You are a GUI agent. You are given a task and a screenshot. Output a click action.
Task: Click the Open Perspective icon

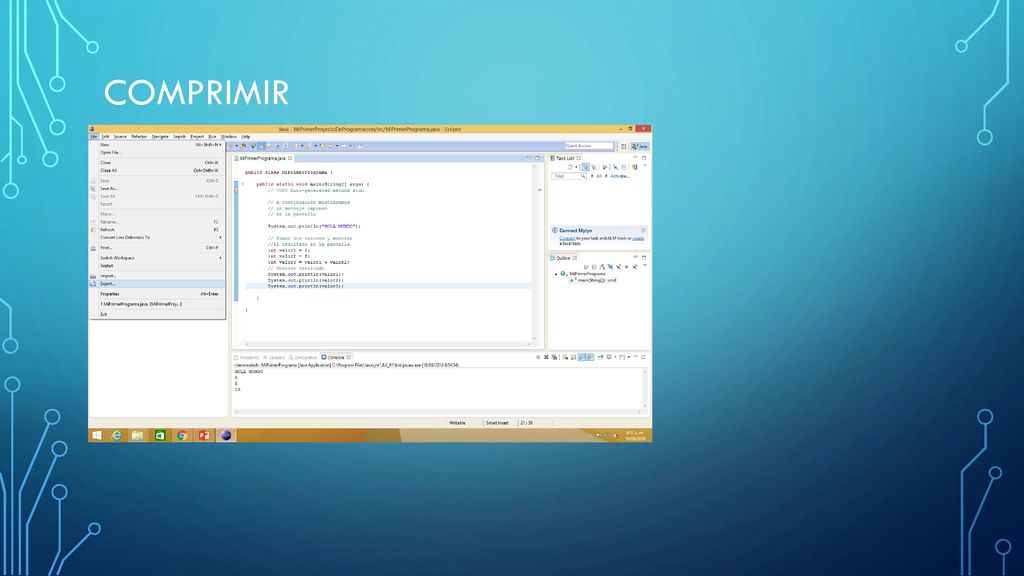(x=624, y=146)
